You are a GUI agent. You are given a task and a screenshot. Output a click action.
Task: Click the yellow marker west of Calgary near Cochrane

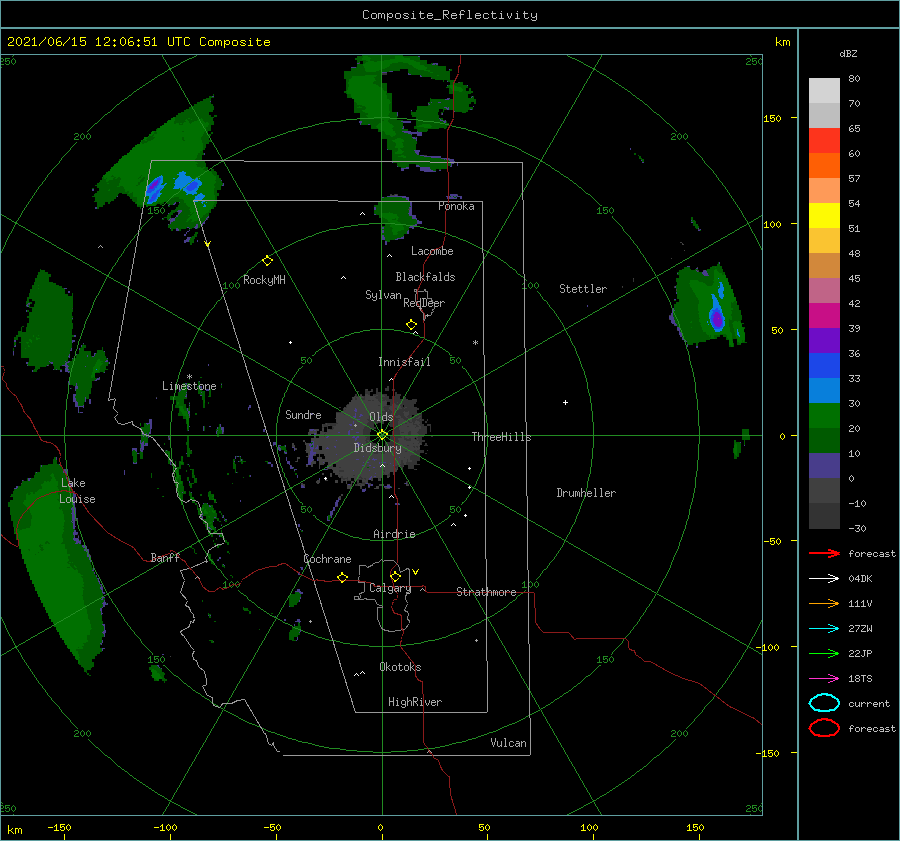(342, 578)
